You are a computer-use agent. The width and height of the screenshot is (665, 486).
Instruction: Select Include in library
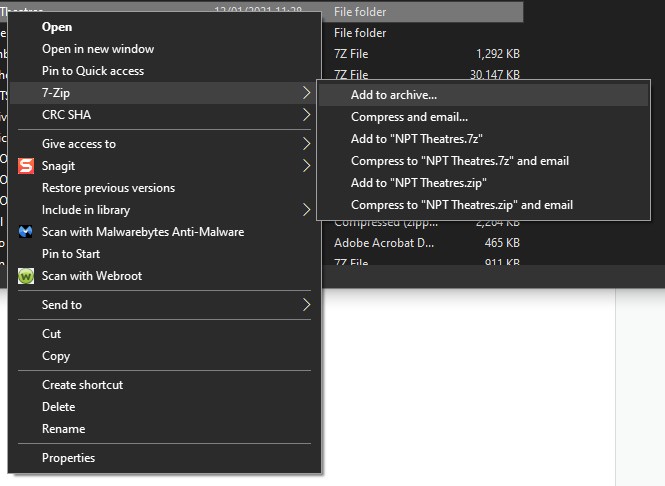[165, 209]
